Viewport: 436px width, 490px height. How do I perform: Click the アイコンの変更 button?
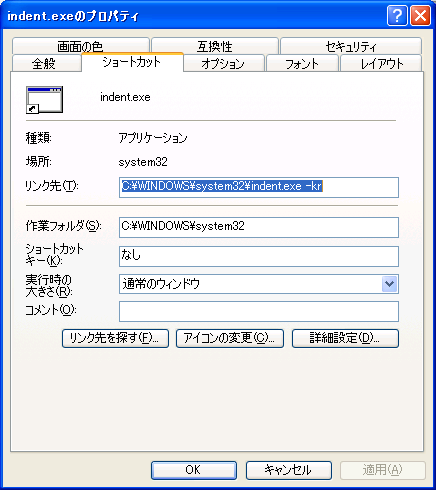tap(230, 338)
